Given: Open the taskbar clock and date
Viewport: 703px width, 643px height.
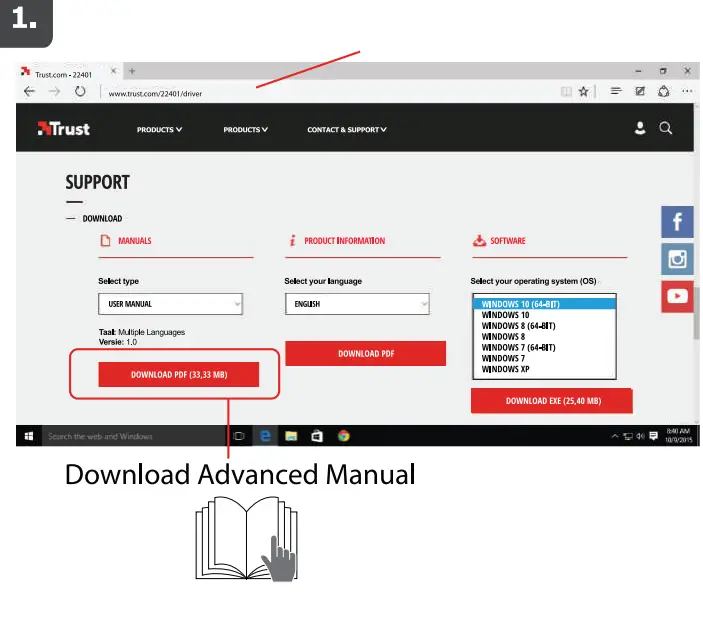Looking at the screenshot, I should [678, 436].
